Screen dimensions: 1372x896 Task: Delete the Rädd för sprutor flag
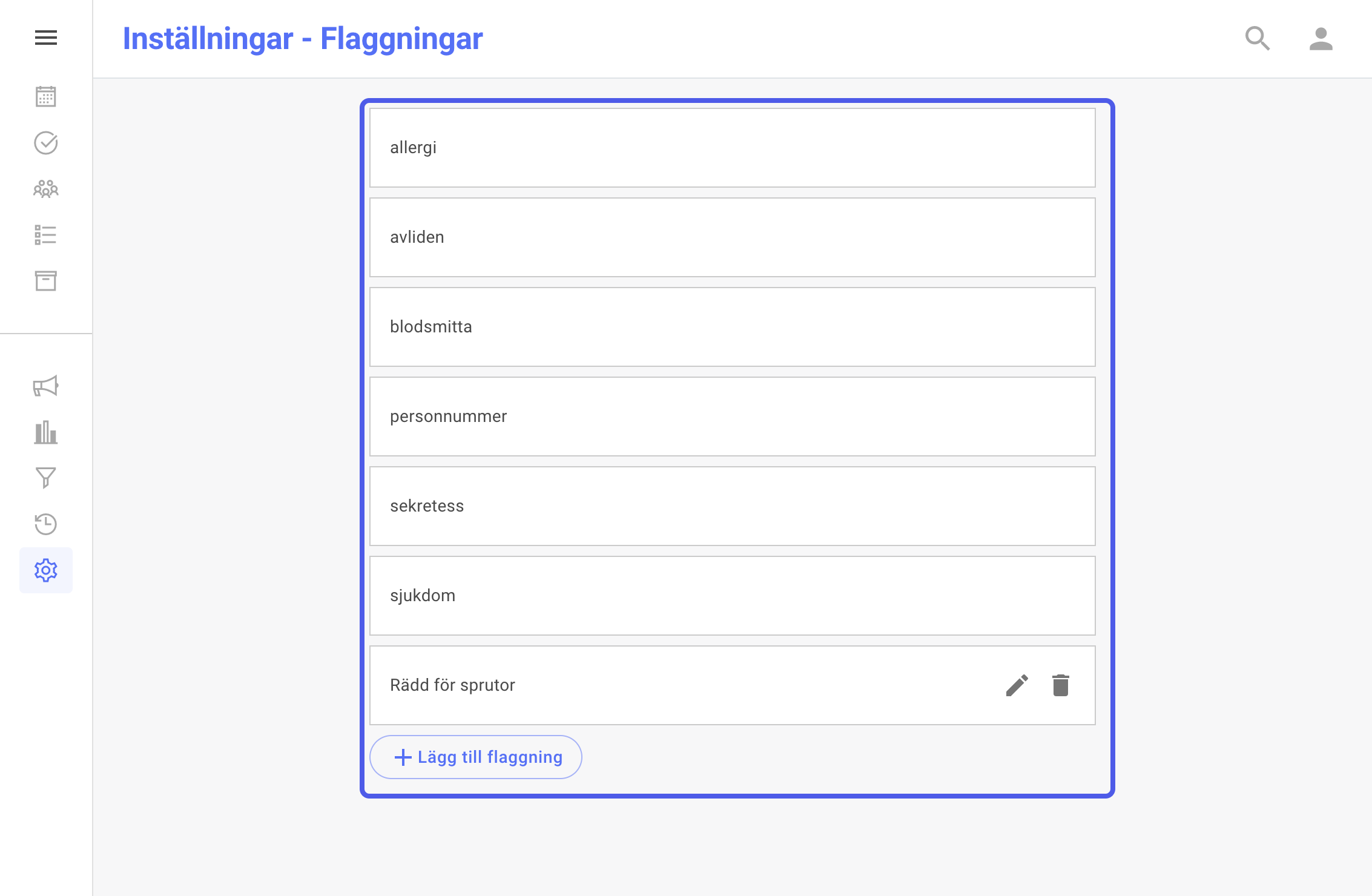(1061, 685)
